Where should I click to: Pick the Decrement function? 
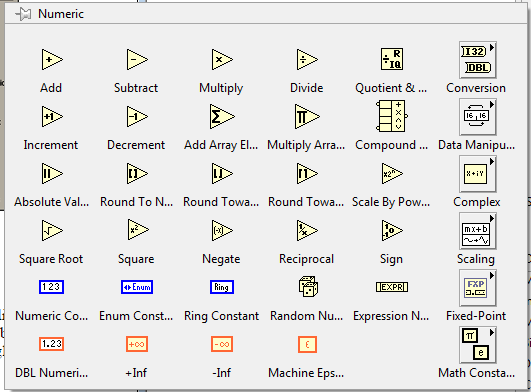click(x=137, y=116)
